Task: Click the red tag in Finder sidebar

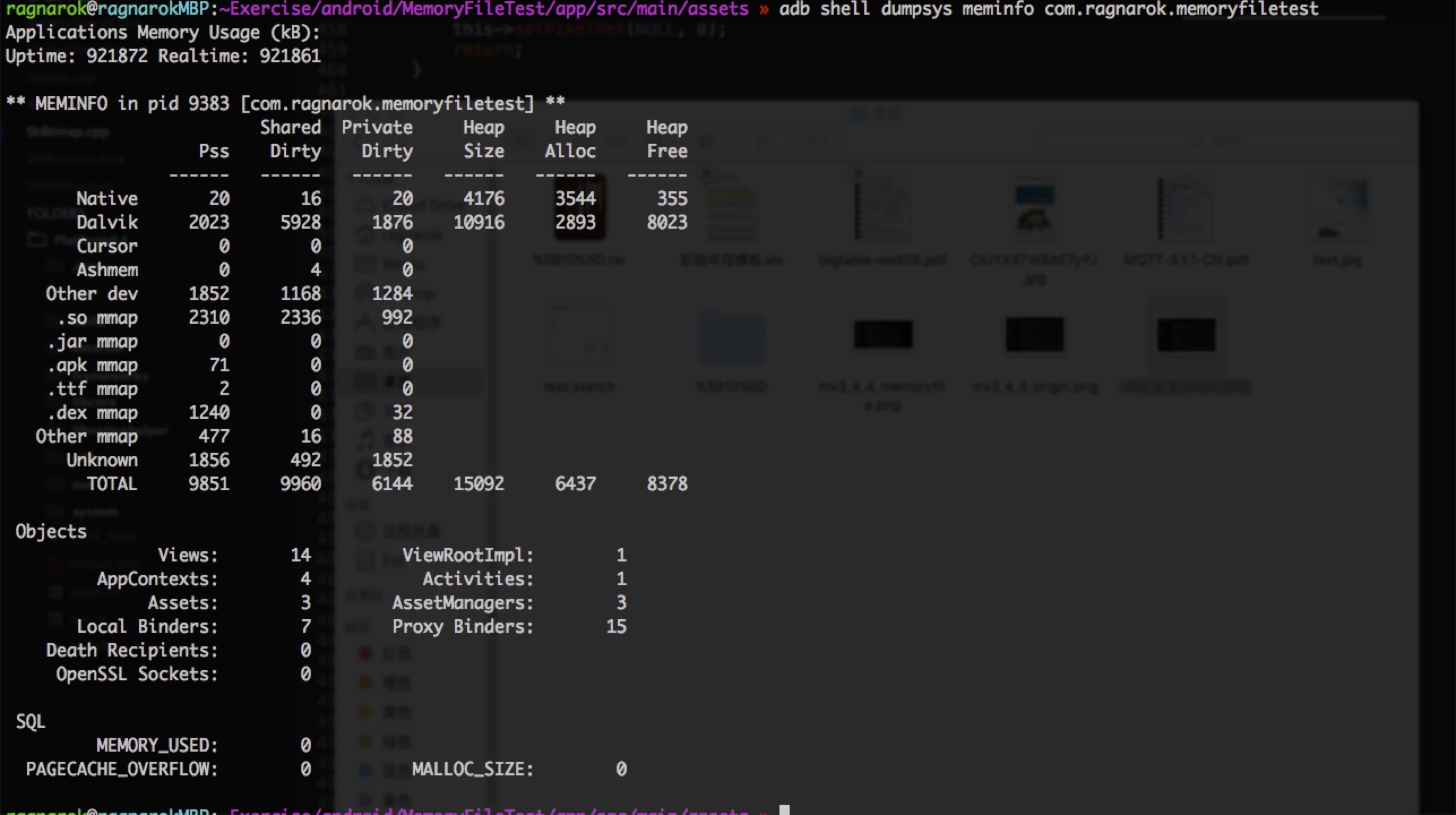Action: tap(365, 653)
